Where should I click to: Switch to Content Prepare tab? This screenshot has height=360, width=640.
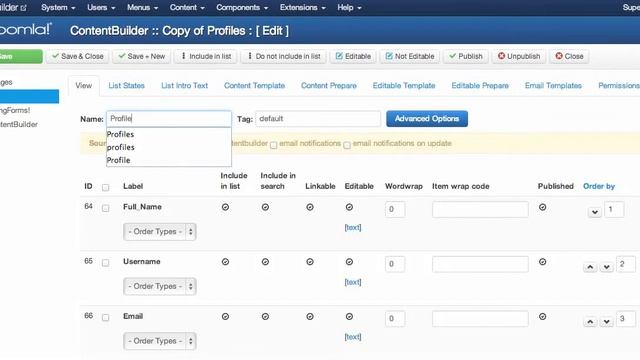329,86
